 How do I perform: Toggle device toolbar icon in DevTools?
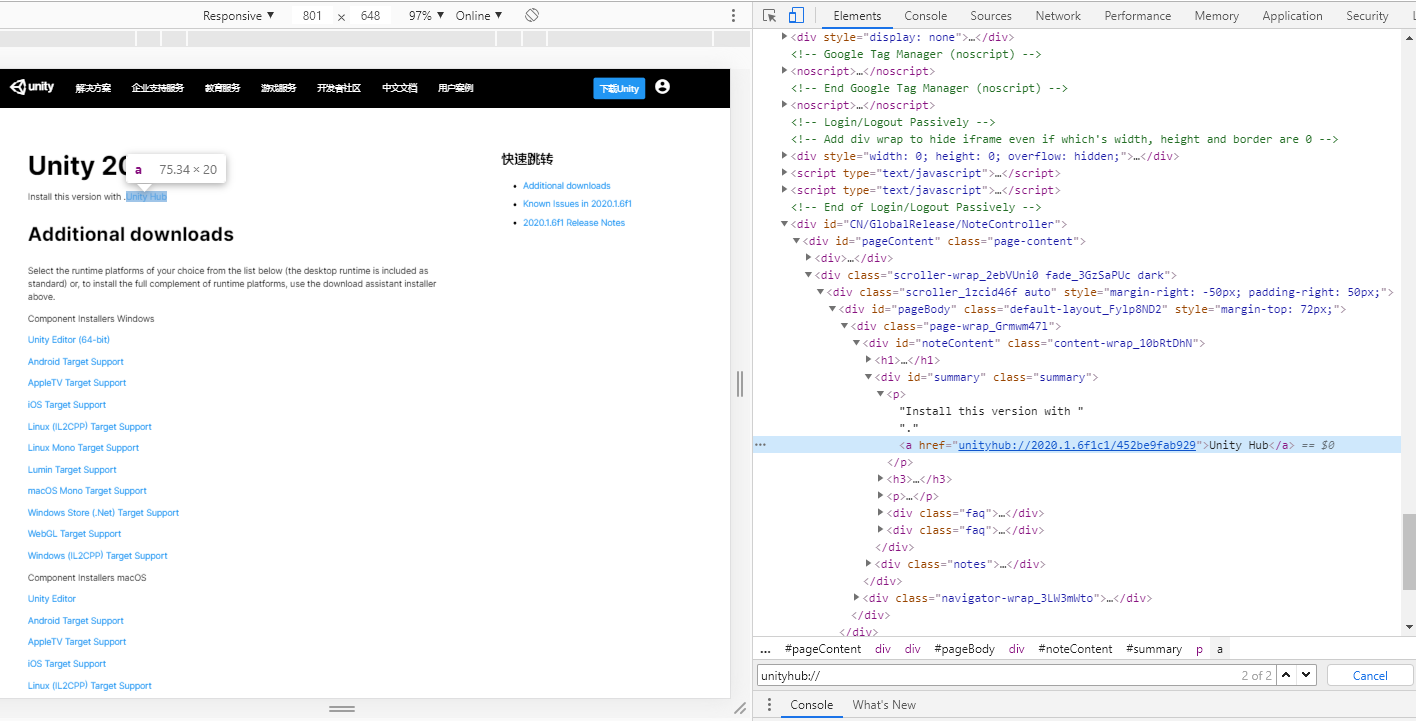[x=796, y=16]
